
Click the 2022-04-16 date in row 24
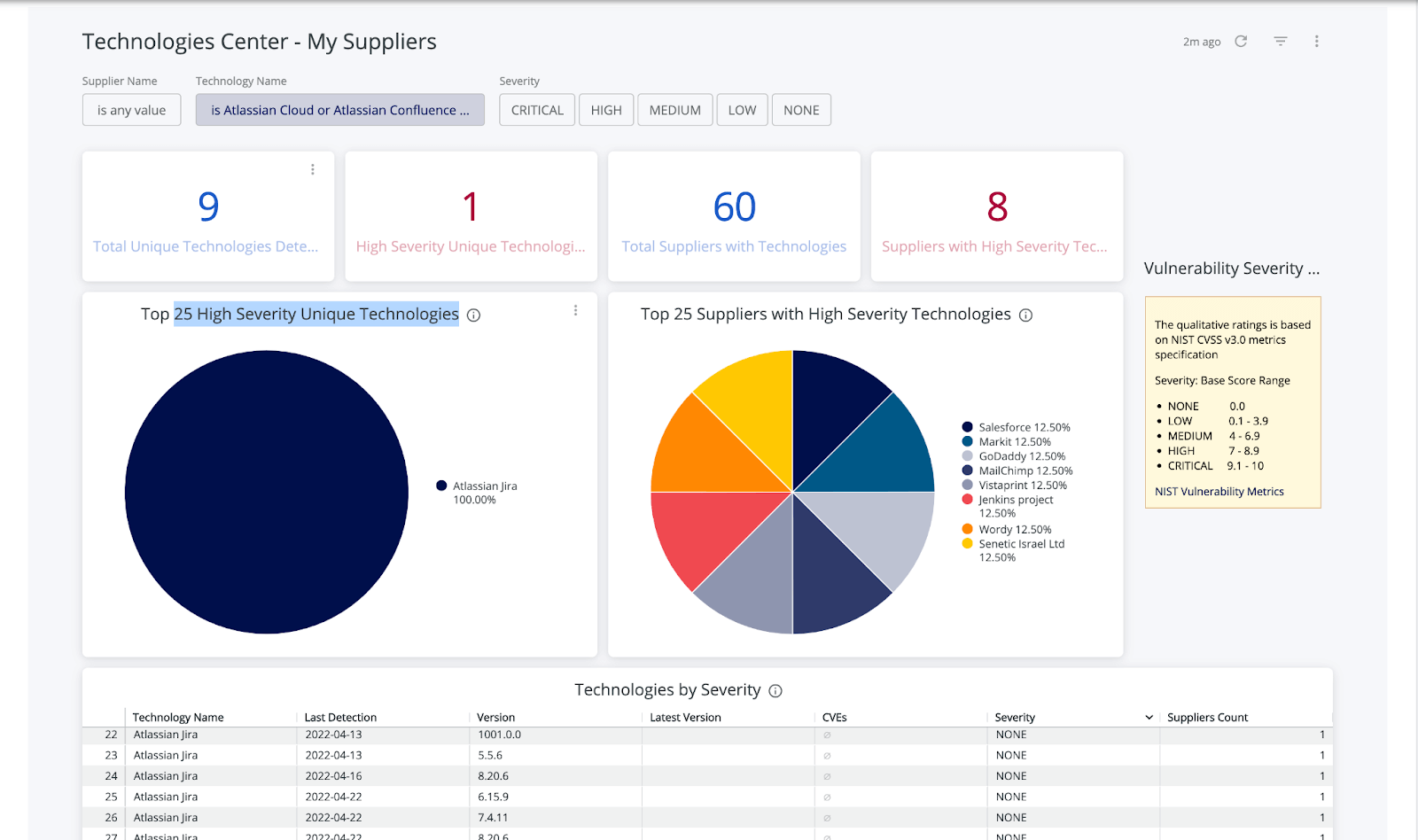point(333,775)
